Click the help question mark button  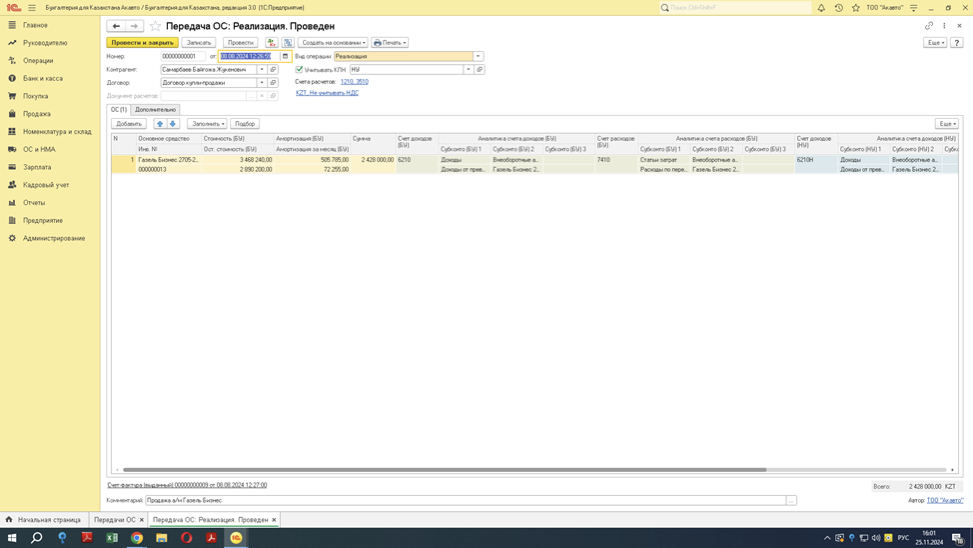[957, 43]
